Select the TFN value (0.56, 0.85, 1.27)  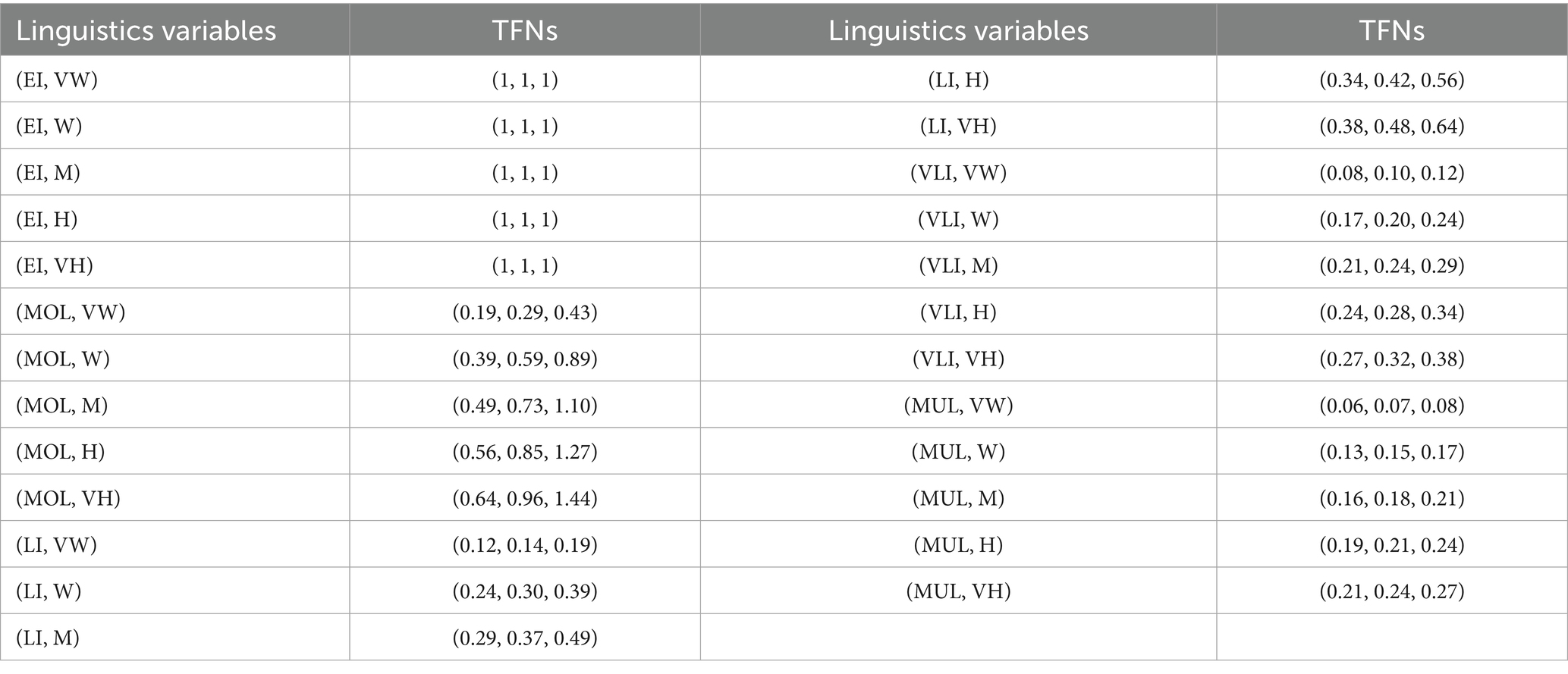(525, 452)
